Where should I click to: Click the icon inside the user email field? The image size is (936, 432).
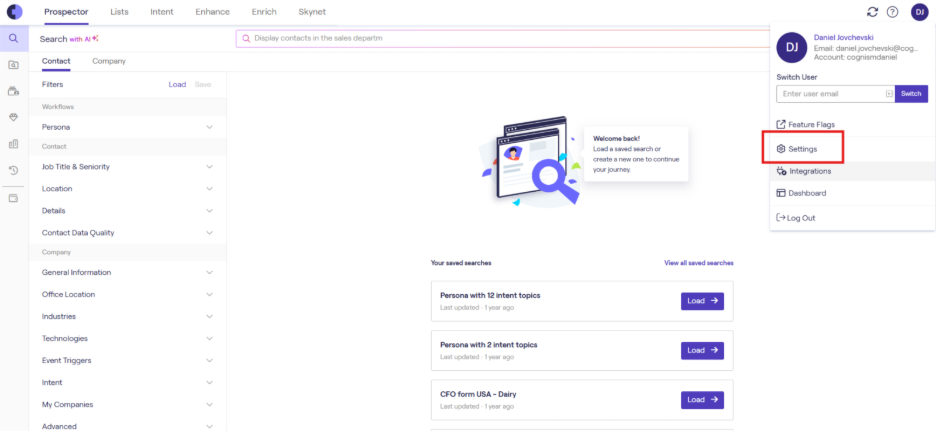coord(888,94)
